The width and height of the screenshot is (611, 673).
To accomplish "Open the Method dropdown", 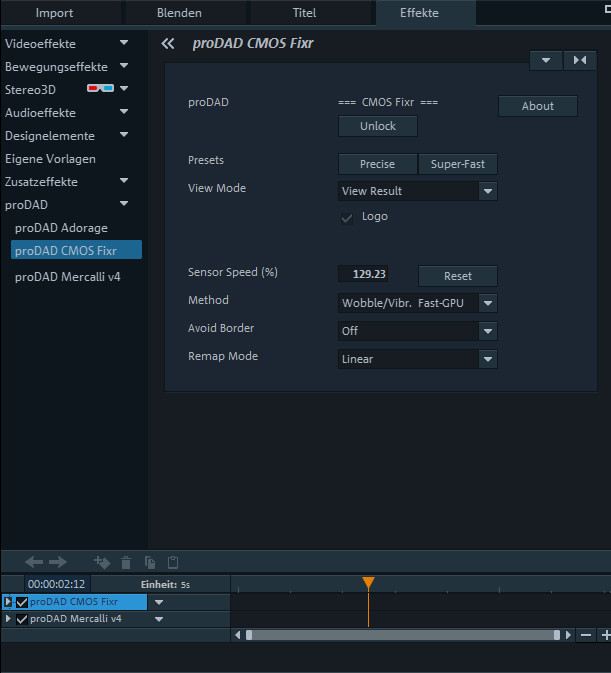I will [x=488, y=303].
